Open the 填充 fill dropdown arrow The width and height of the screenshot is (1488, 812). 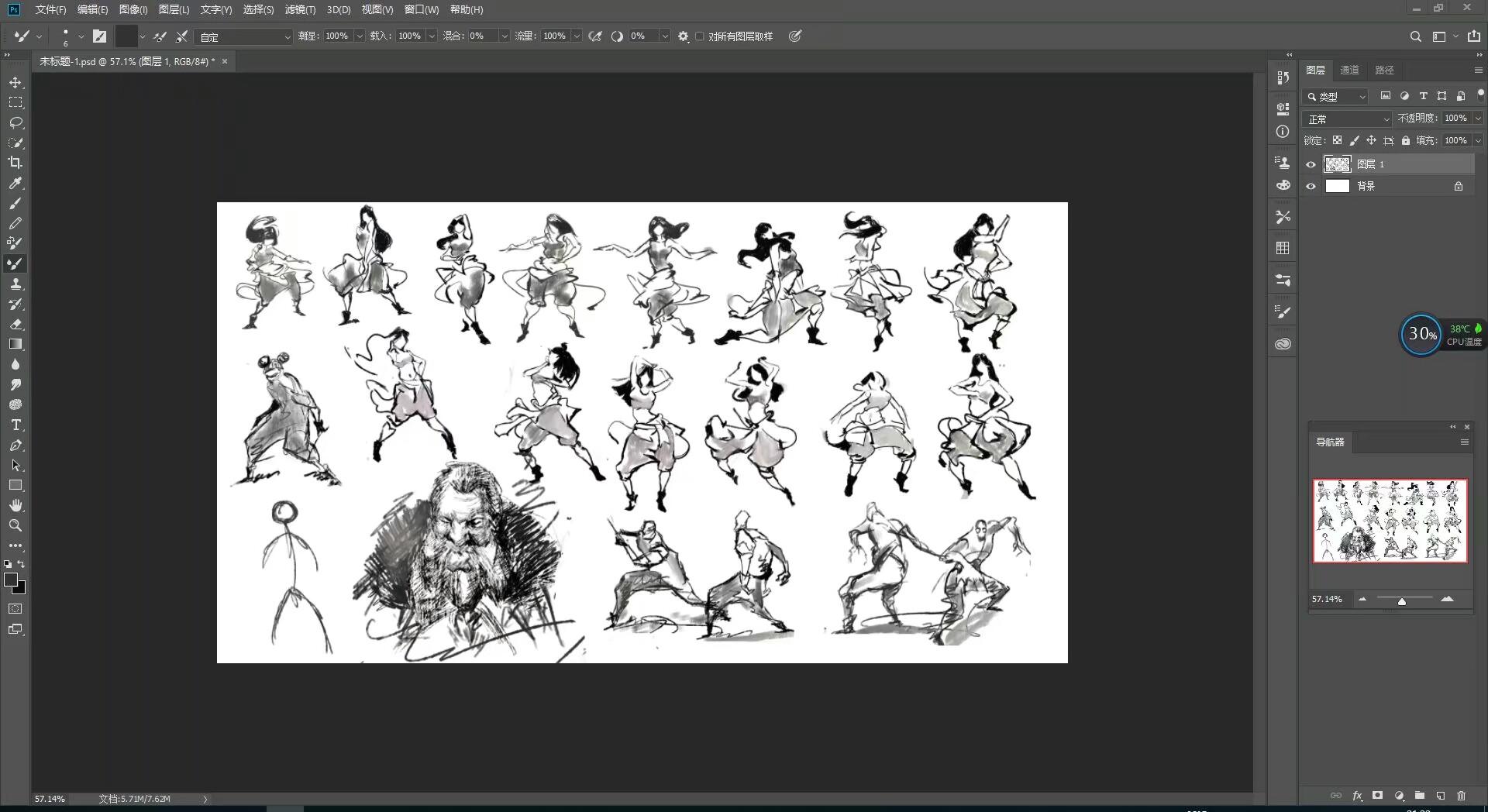pyautogui.click(x=1478, y=140)
